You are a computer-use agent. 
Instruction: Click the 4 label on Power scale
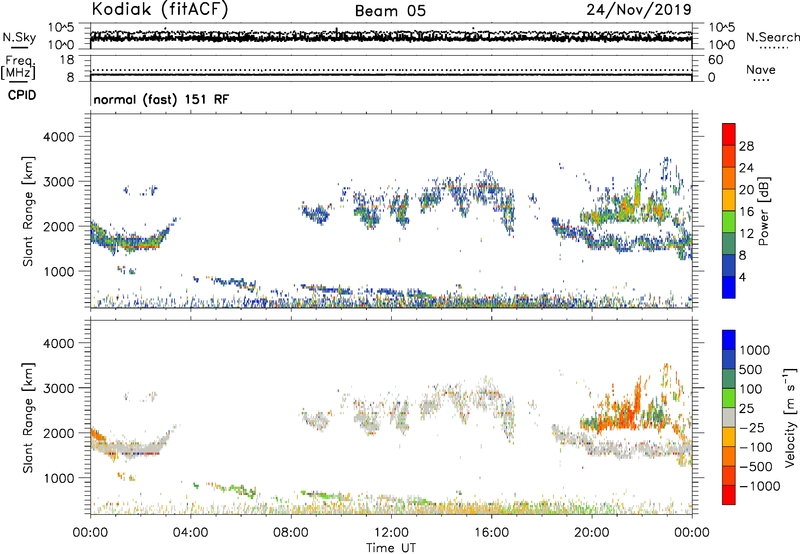pyautogui.click(x=742, y=277)
